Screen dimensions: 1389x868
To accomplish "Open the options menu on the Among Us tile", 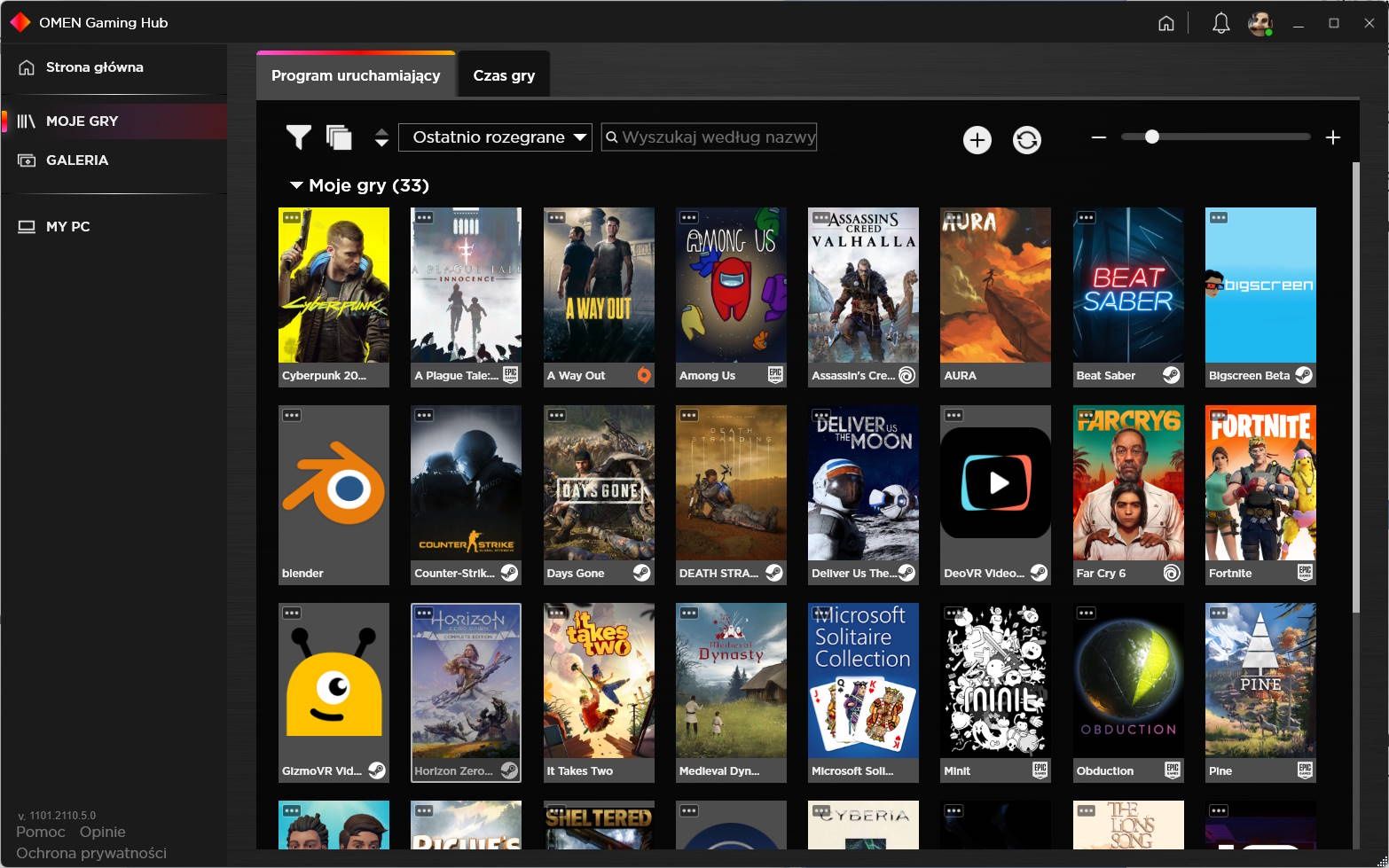I will click(x=689, y=217).
